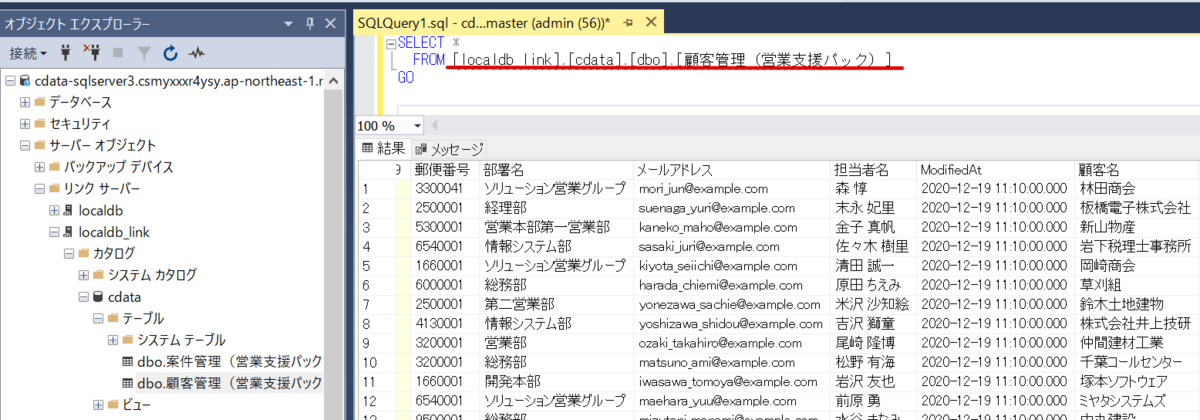Collapse the リンク サーバー node
Screen dimensions: 1200x420
tap(40, 188)
